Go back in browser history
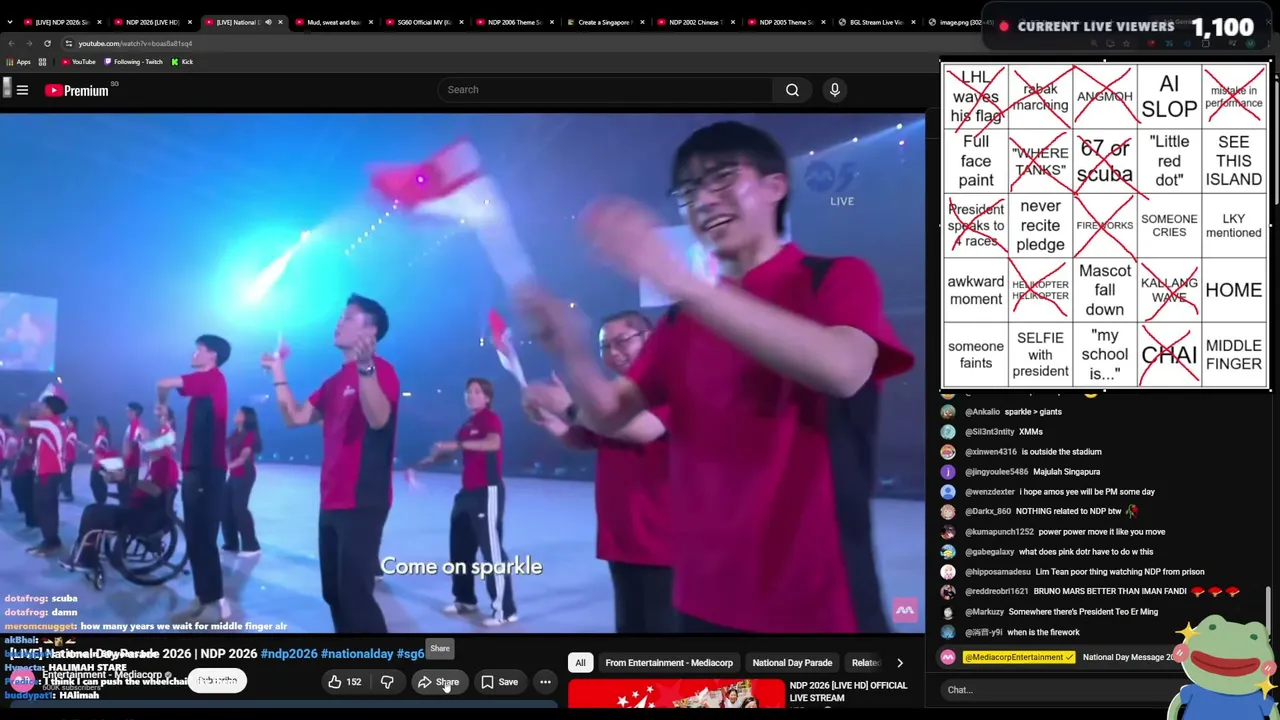The image size is (1280, 720). (11, 43)
